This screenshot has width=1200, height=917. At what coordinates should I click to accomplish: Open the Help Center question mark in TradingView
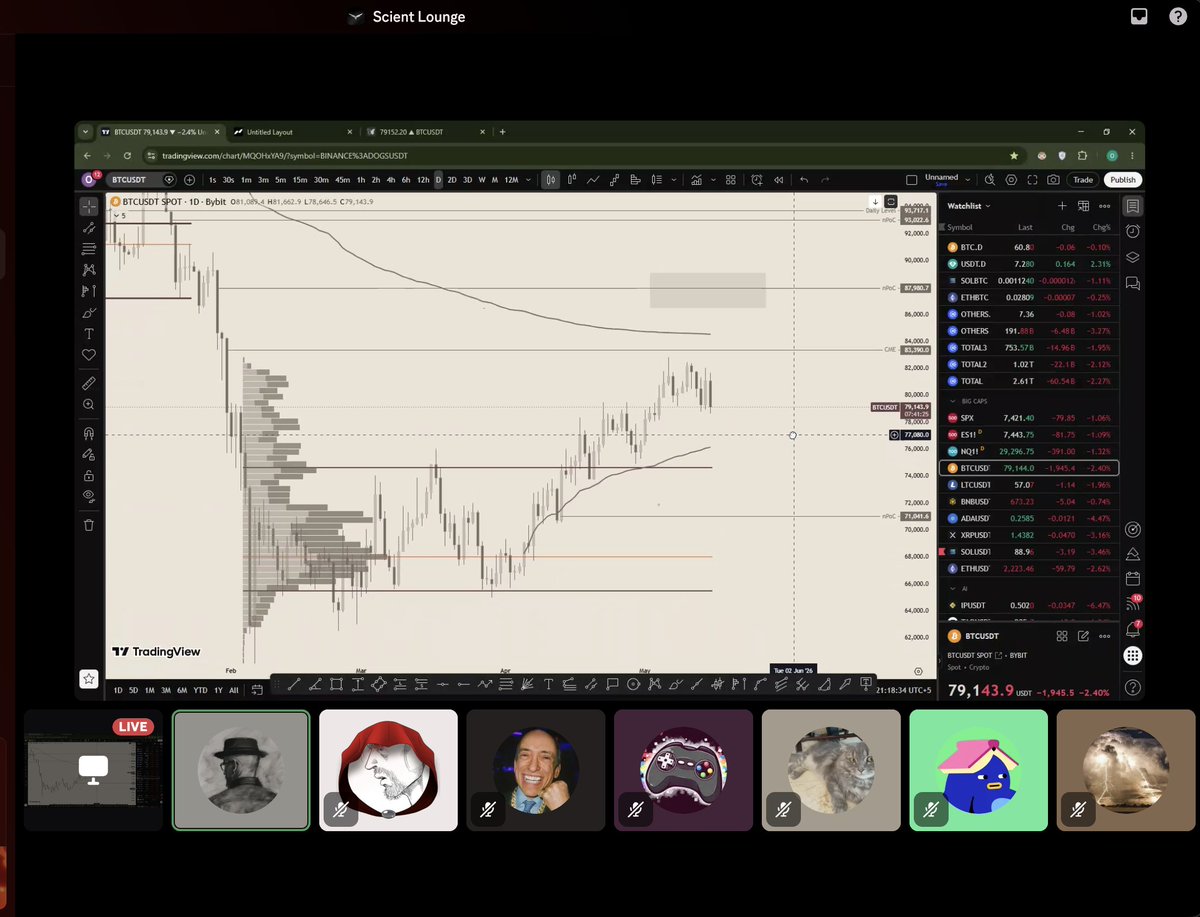click(1132, 687)
